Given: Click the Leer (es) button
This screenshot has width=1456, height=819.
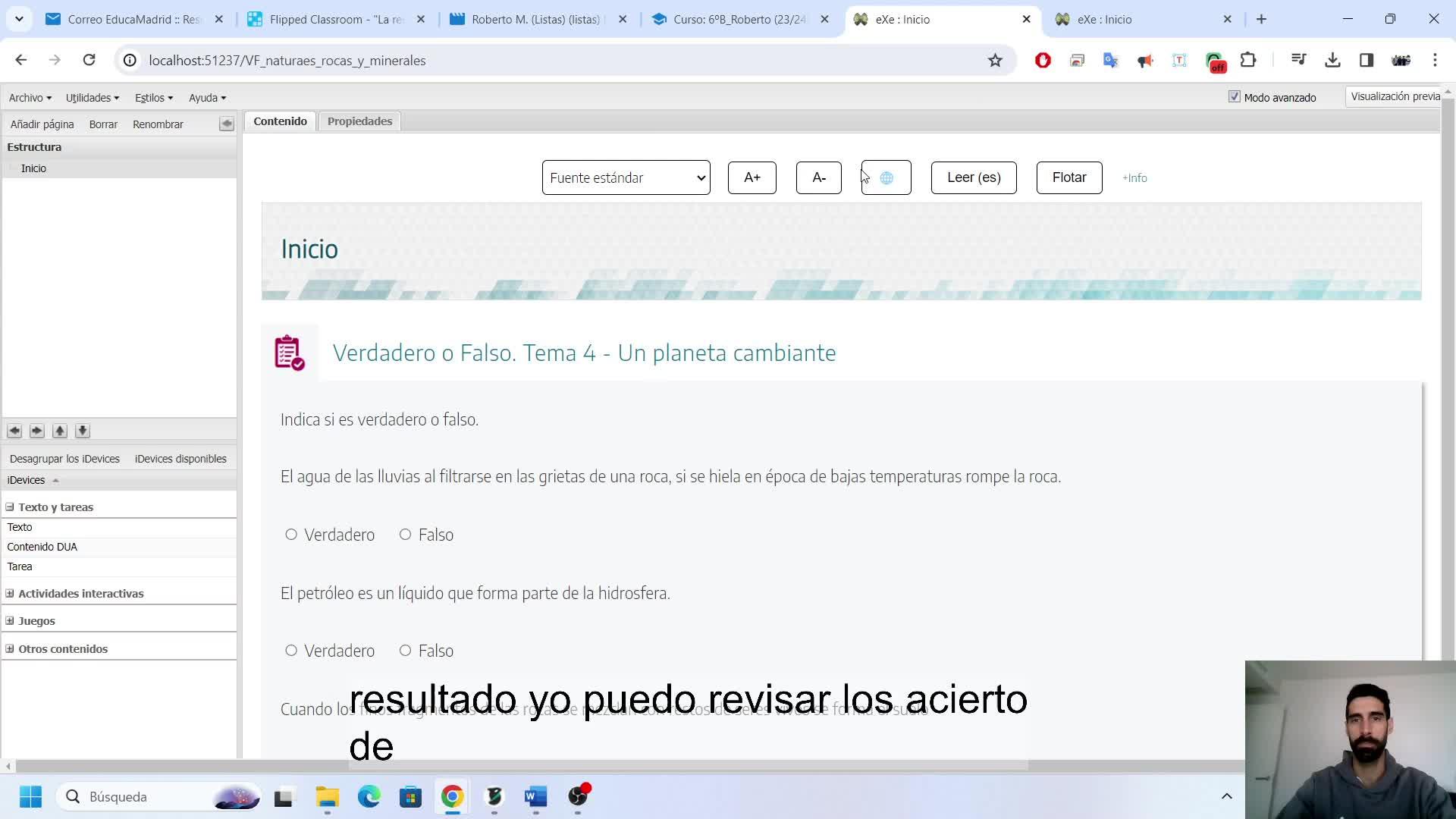Looking at the screenshot, I should point(973,177).
